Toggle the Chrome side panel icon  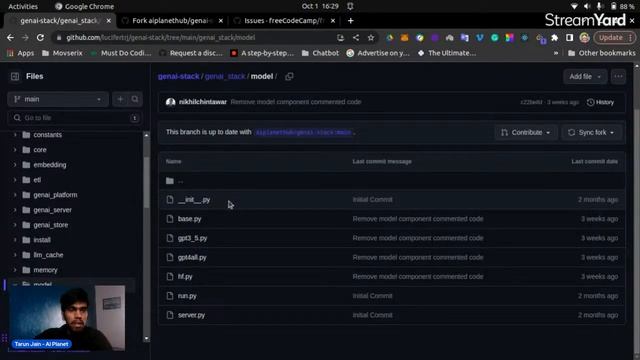569,38
